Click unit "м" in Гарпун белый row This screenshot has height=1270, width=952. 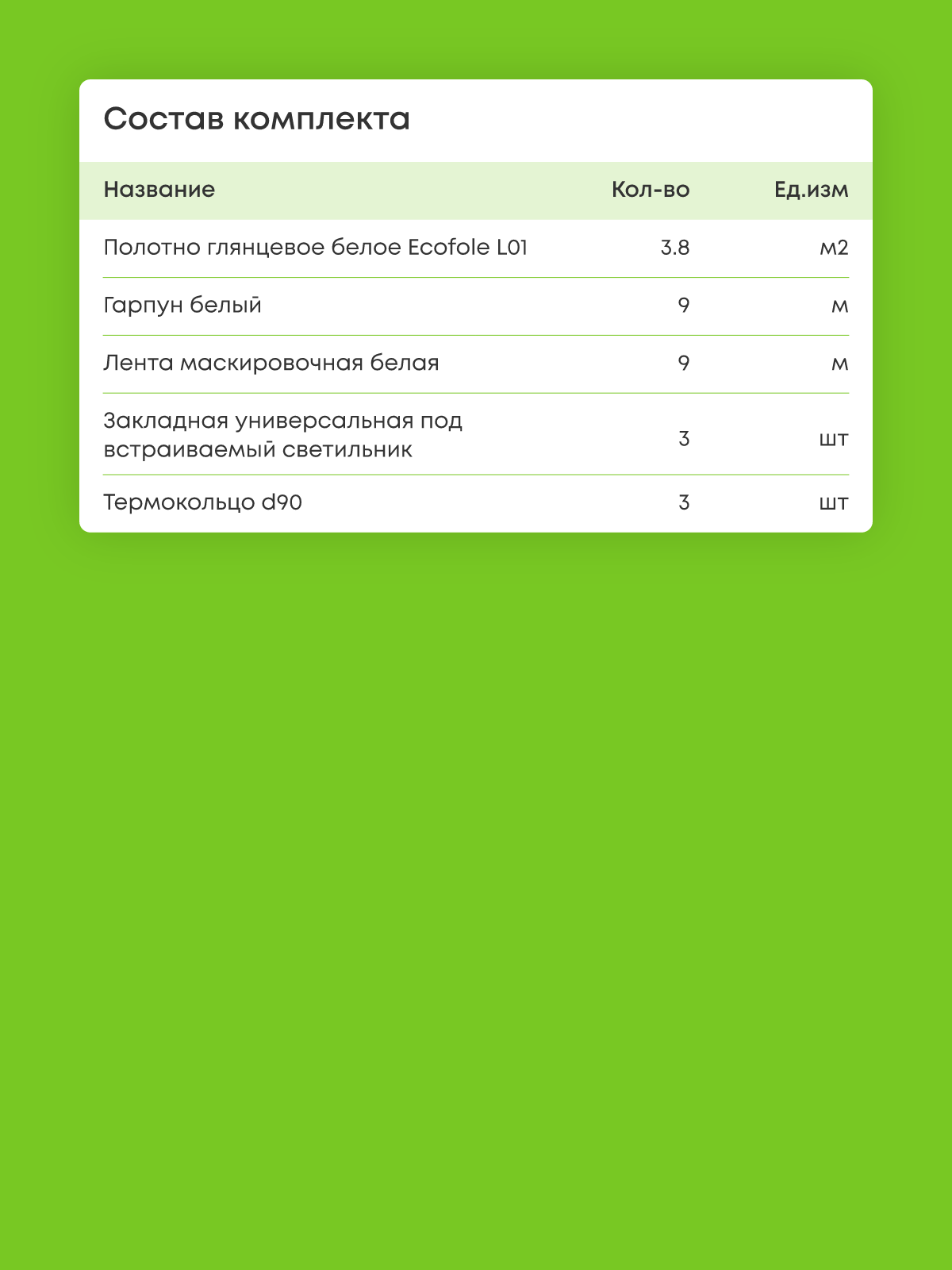(x=839, y=306)
